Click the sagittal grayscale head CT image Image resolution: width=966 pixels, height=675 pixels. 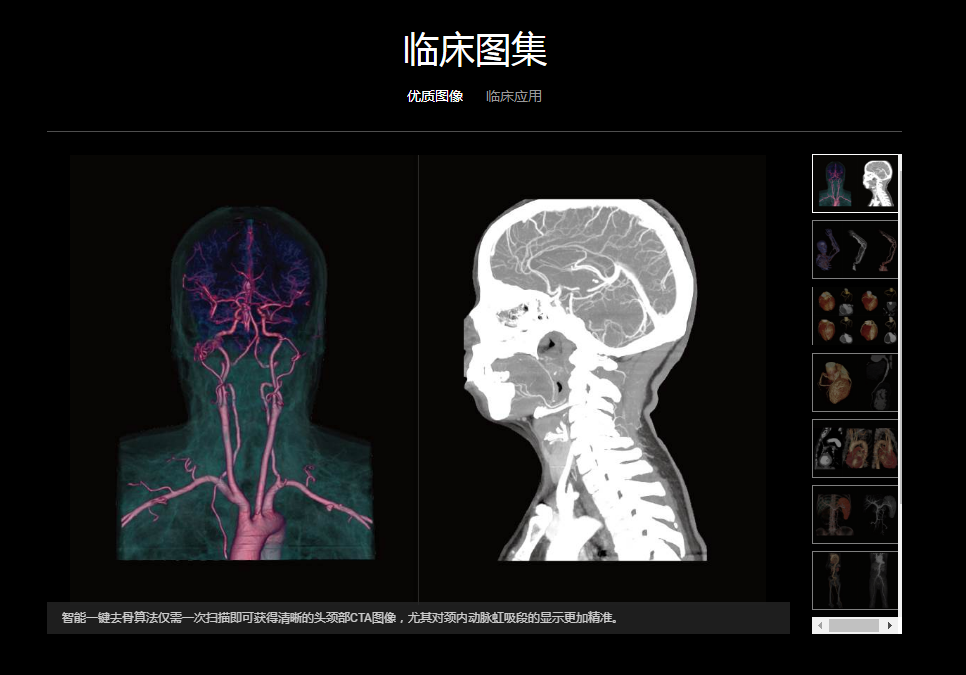pos(584,379)
